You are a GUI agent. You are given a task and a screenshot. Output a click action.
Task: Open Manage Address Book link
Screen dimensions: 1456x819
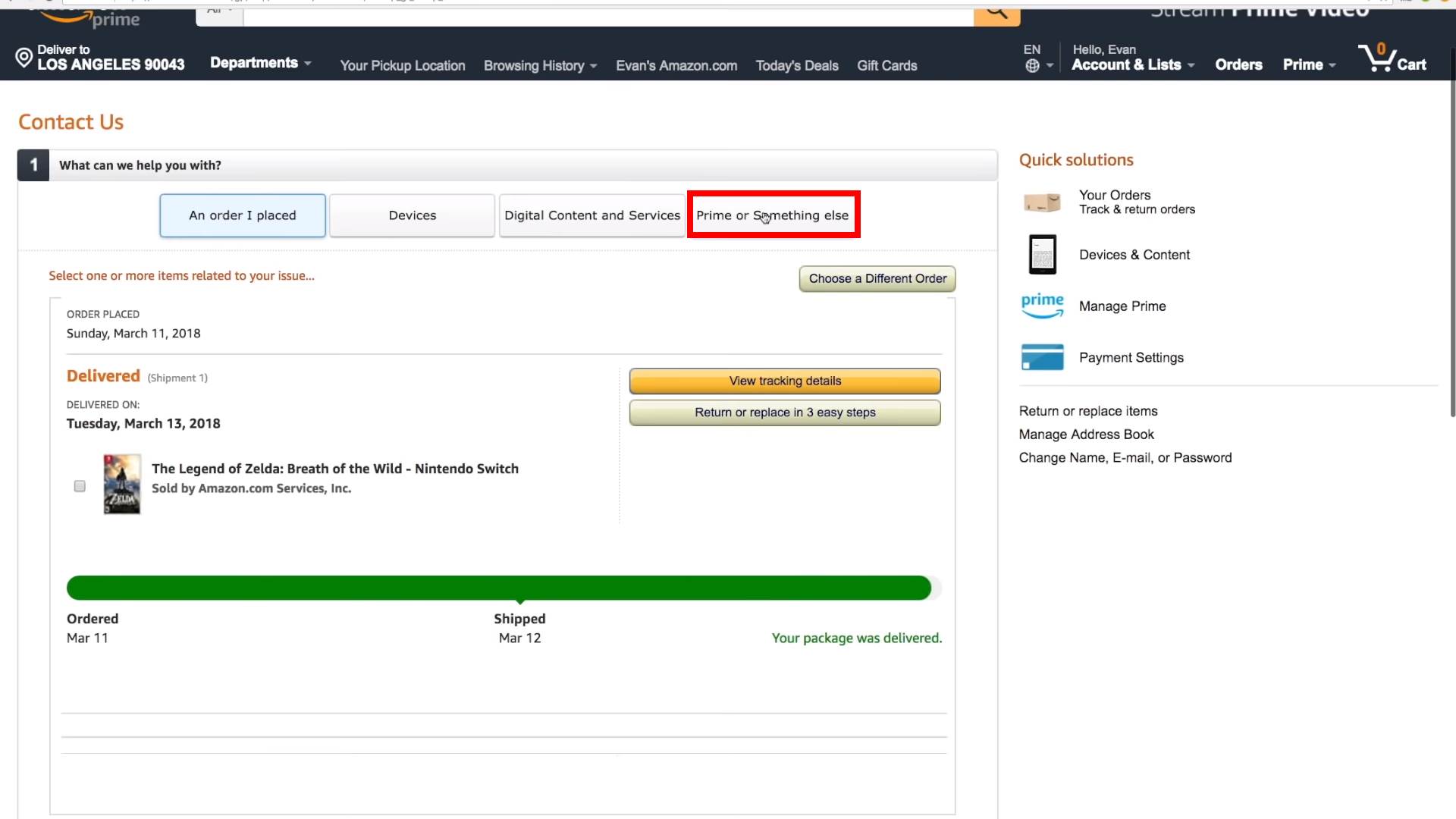pos(1086,435)
